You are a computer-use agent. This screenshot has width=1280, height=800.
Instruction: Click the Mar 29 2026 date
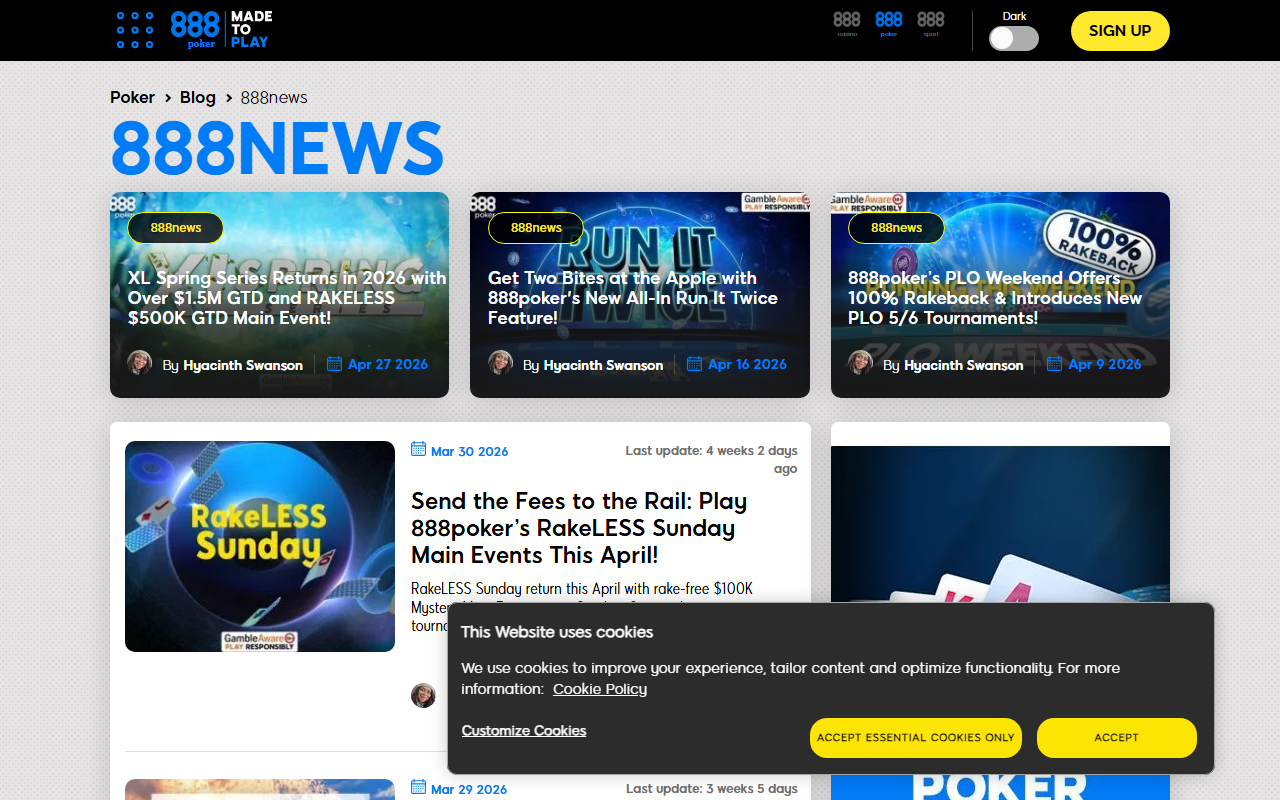click(x=470, y=789)
